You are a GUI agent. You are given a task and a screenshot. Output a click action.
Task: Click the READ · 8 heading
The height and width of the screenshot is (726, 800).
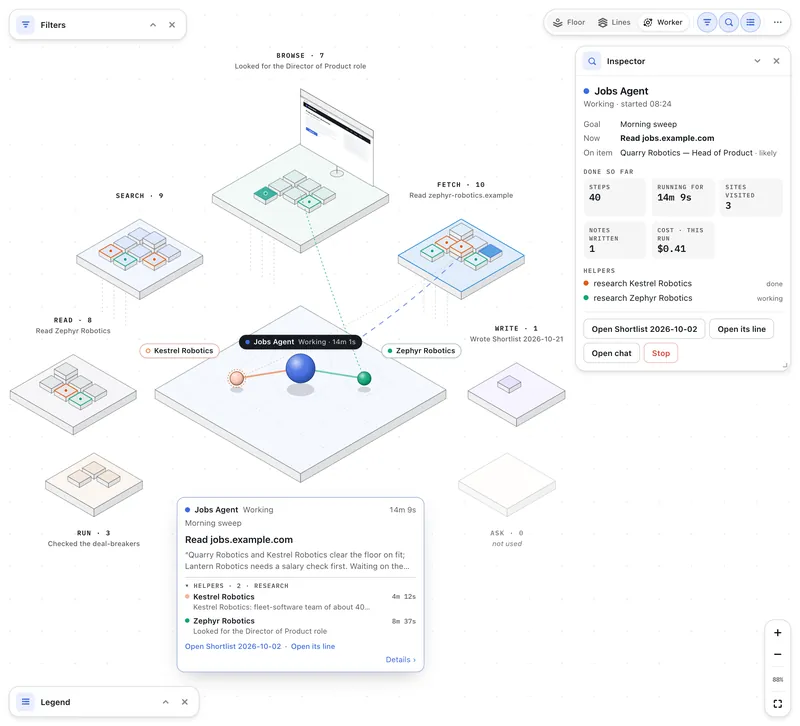click(72, 320)
